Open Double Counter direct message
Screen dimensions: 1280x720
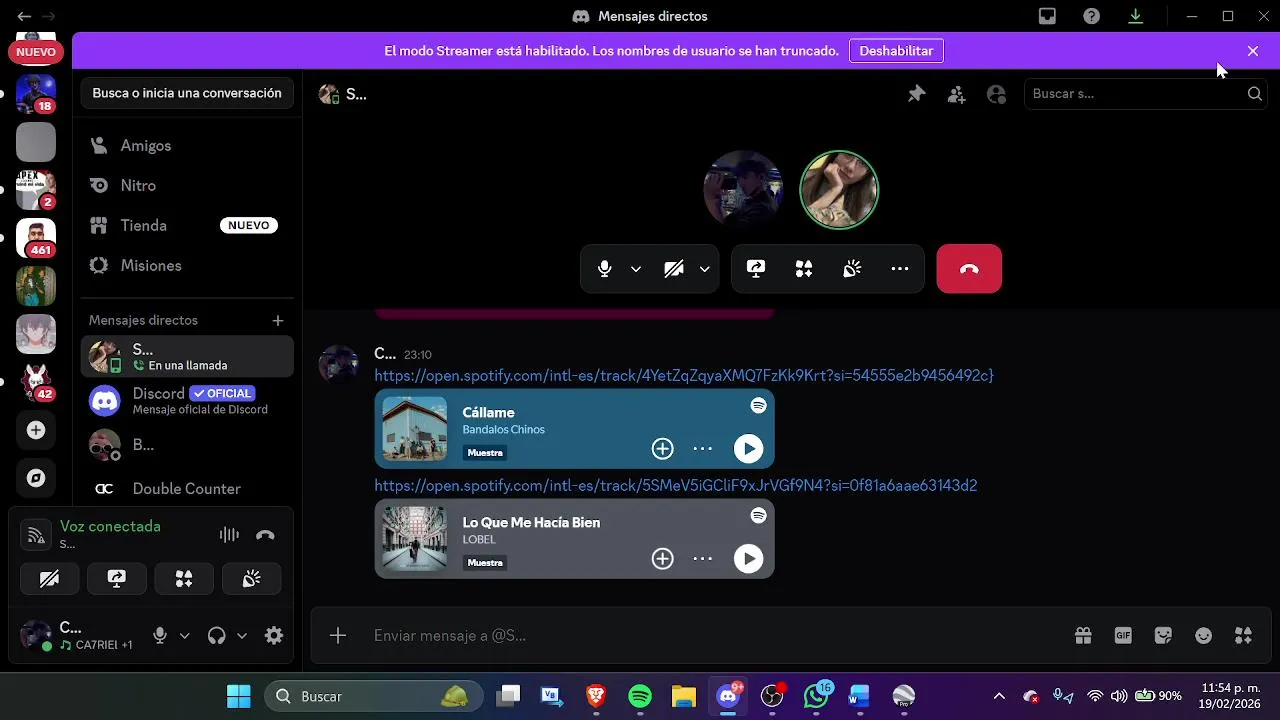click(x=187, y=489)
